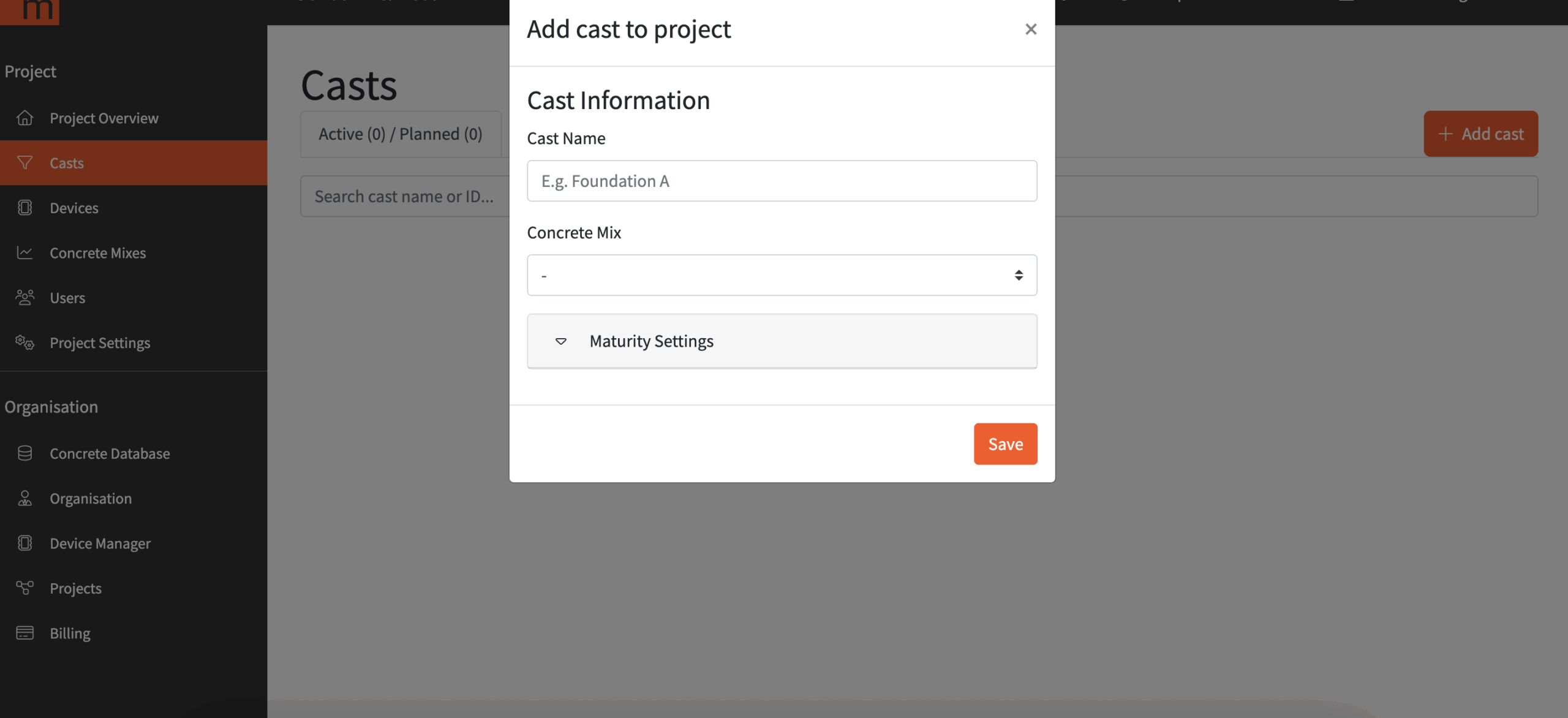The width and height of the screenshot is (1568, 718).
Task: Save the new cast
Action: (1005, 444)
